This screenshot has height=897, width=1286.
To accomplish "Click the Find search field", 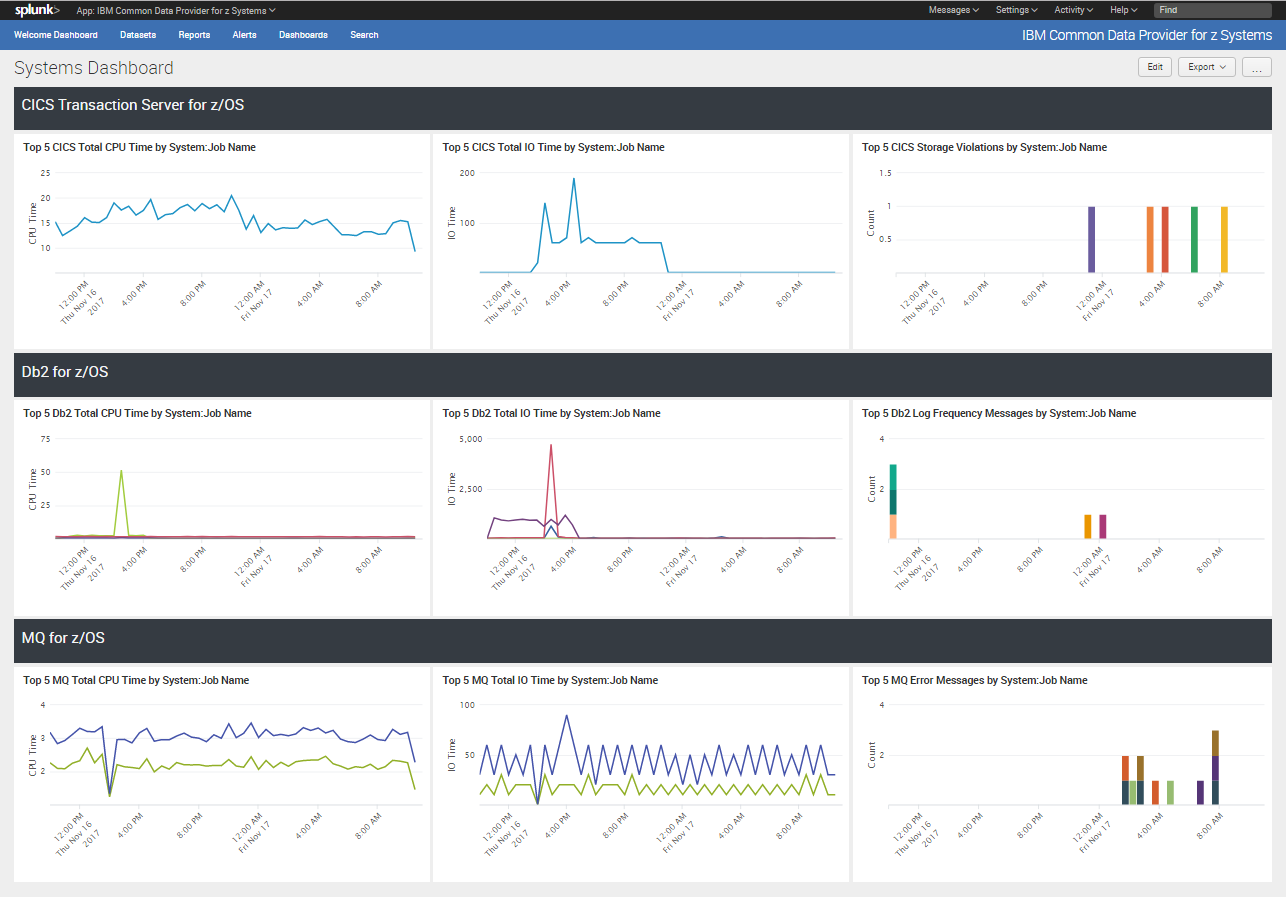I will coord(1213,10).
